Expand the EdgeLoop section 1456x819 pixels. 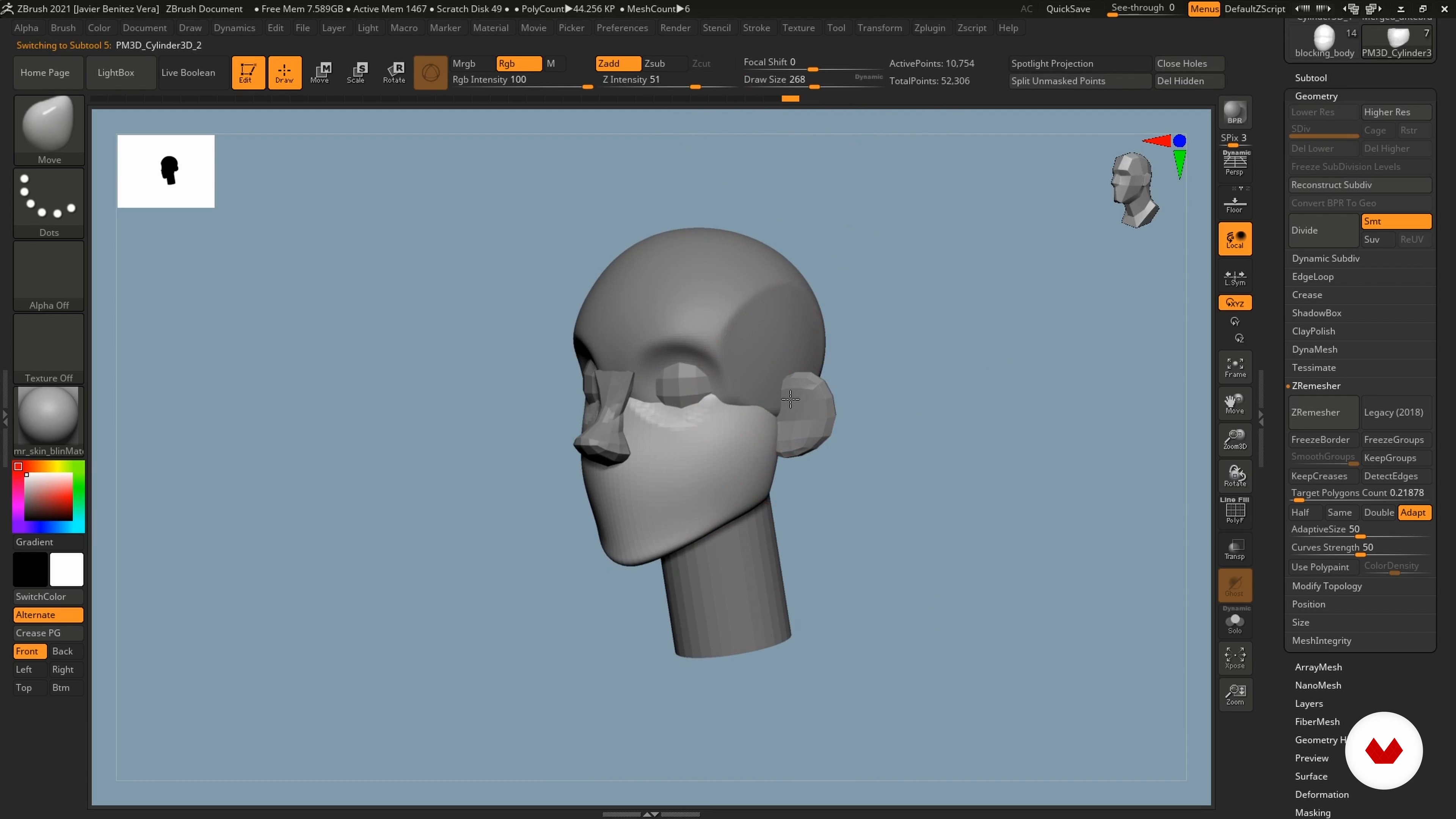[1312, 276]
